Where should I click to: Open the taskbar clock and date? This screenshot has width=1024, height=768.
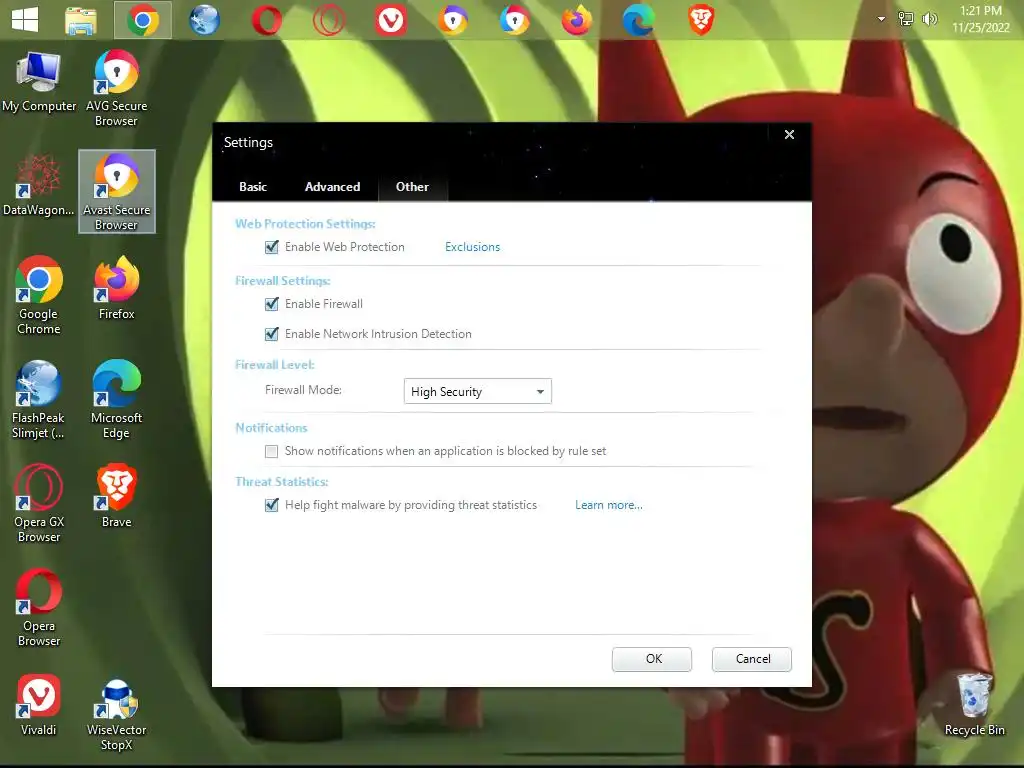(x=981, y=19)
